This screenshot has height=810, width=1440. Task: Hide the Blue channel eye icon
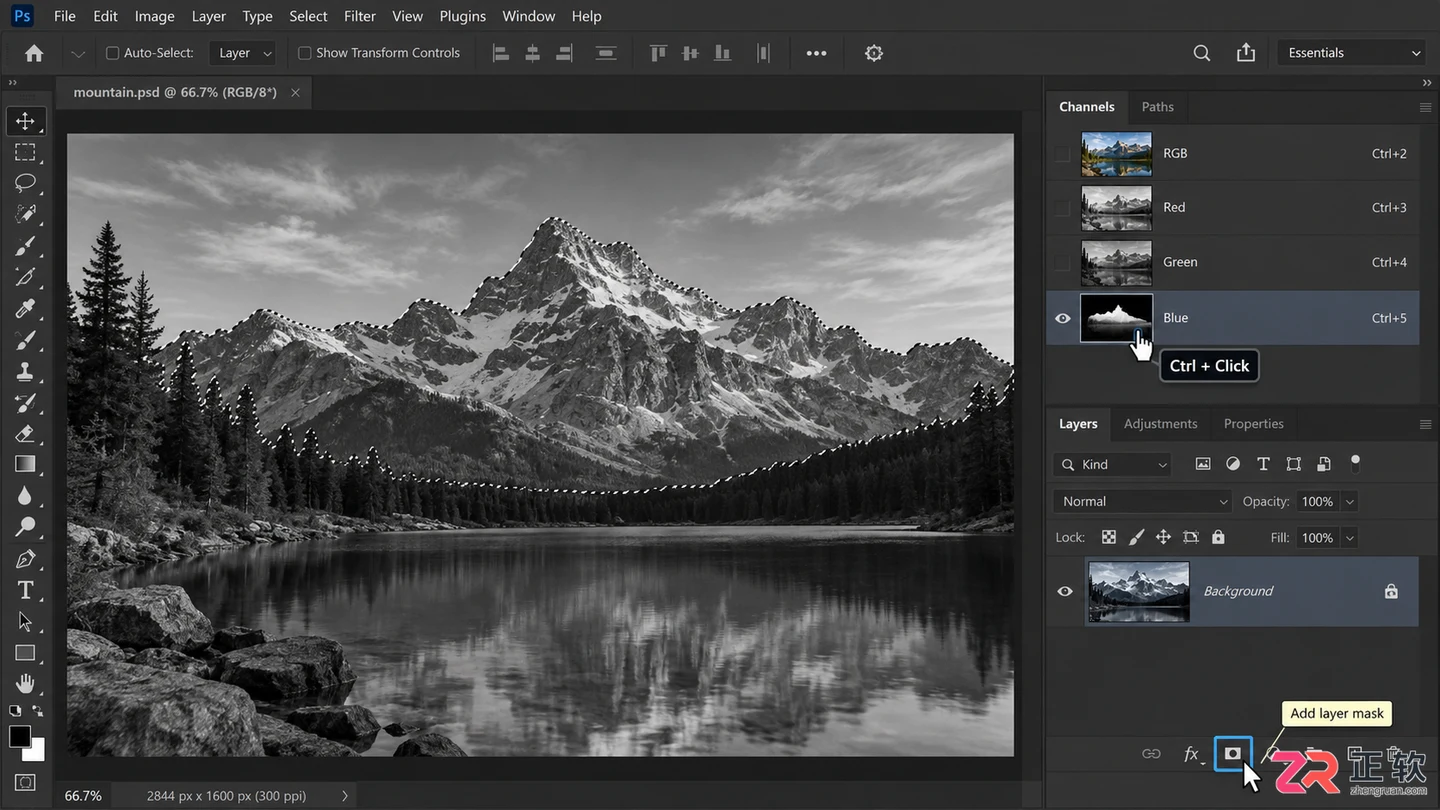pos(1063,318)
